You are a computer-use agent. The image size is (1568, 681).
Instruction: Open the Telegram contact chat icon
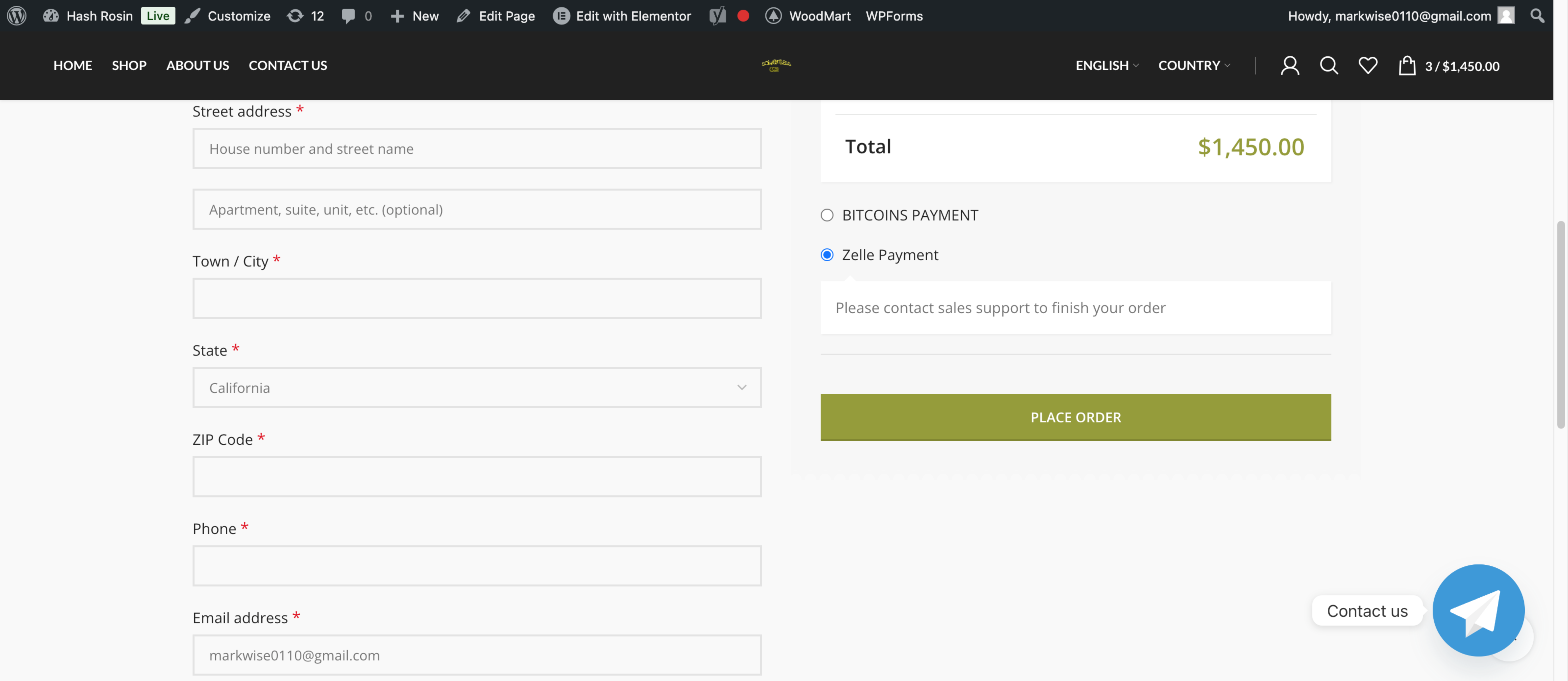(x=1479, y=610)
